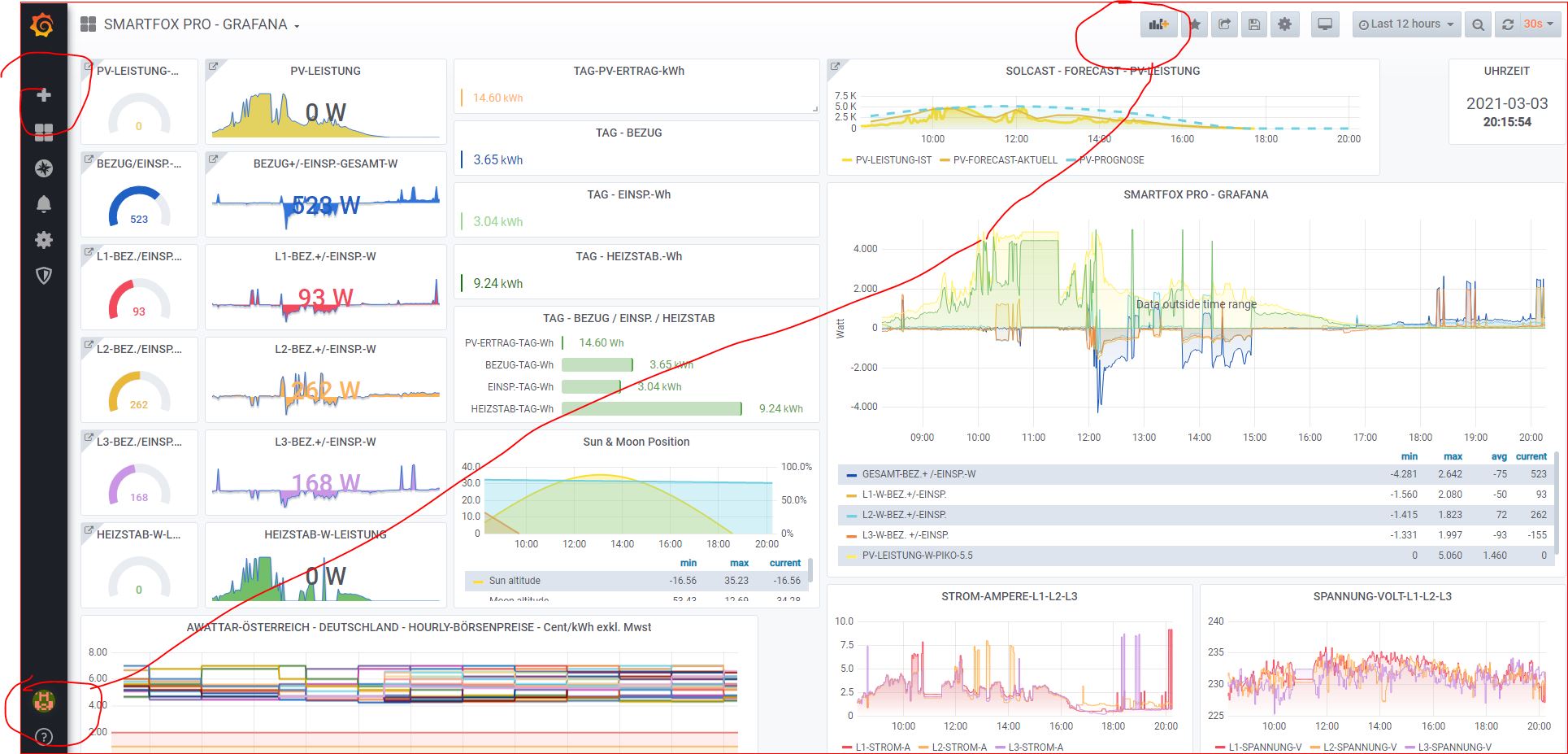Click the HEIZSTAB-TAG-Wh bar gauge
The image size is (1568, 754).
click(651, 408)
